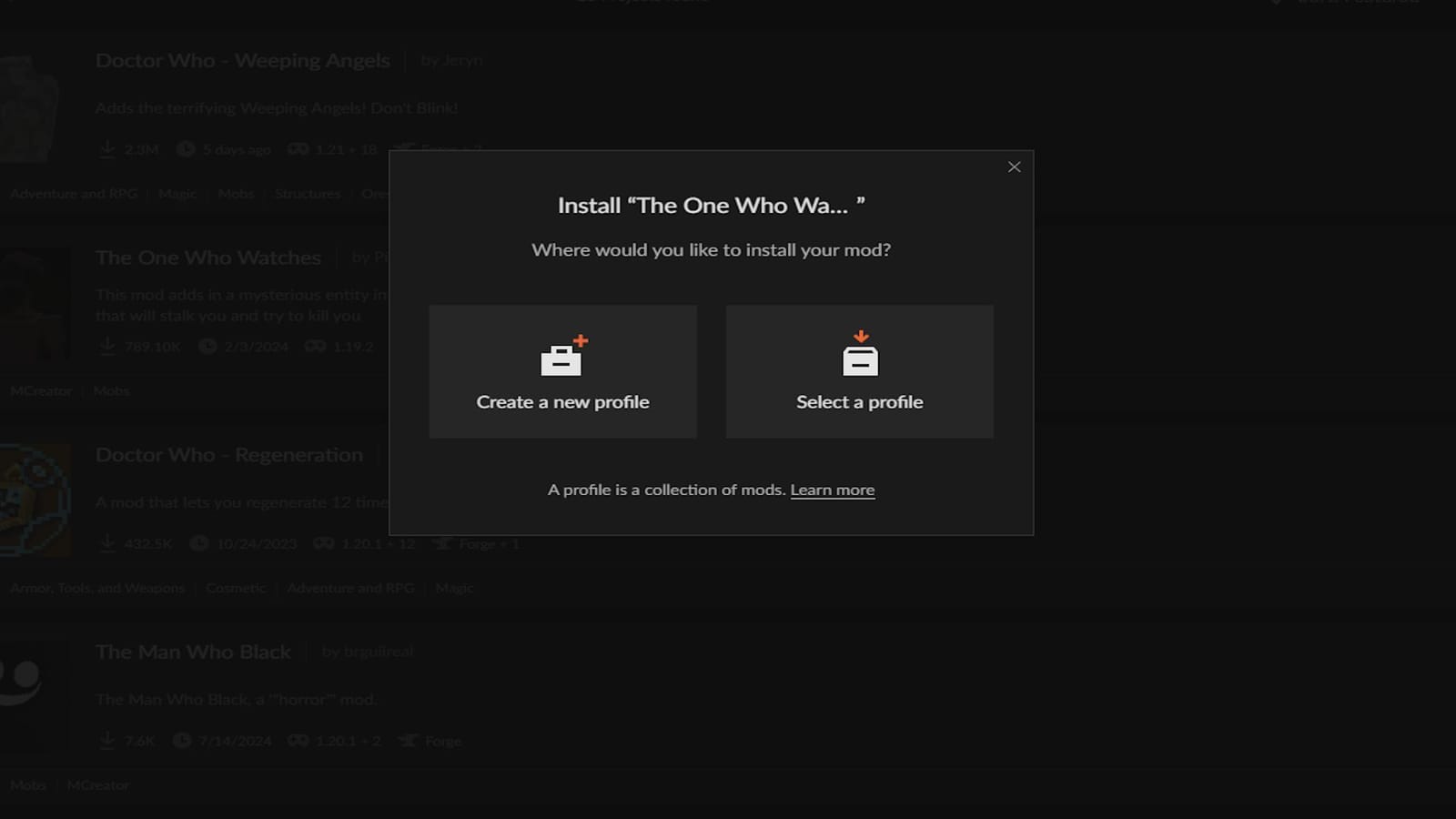This screenshot has height=819, width=1456.
Task: Select the Mobs category tag under Weeping Angels
Action: [235, 194]
